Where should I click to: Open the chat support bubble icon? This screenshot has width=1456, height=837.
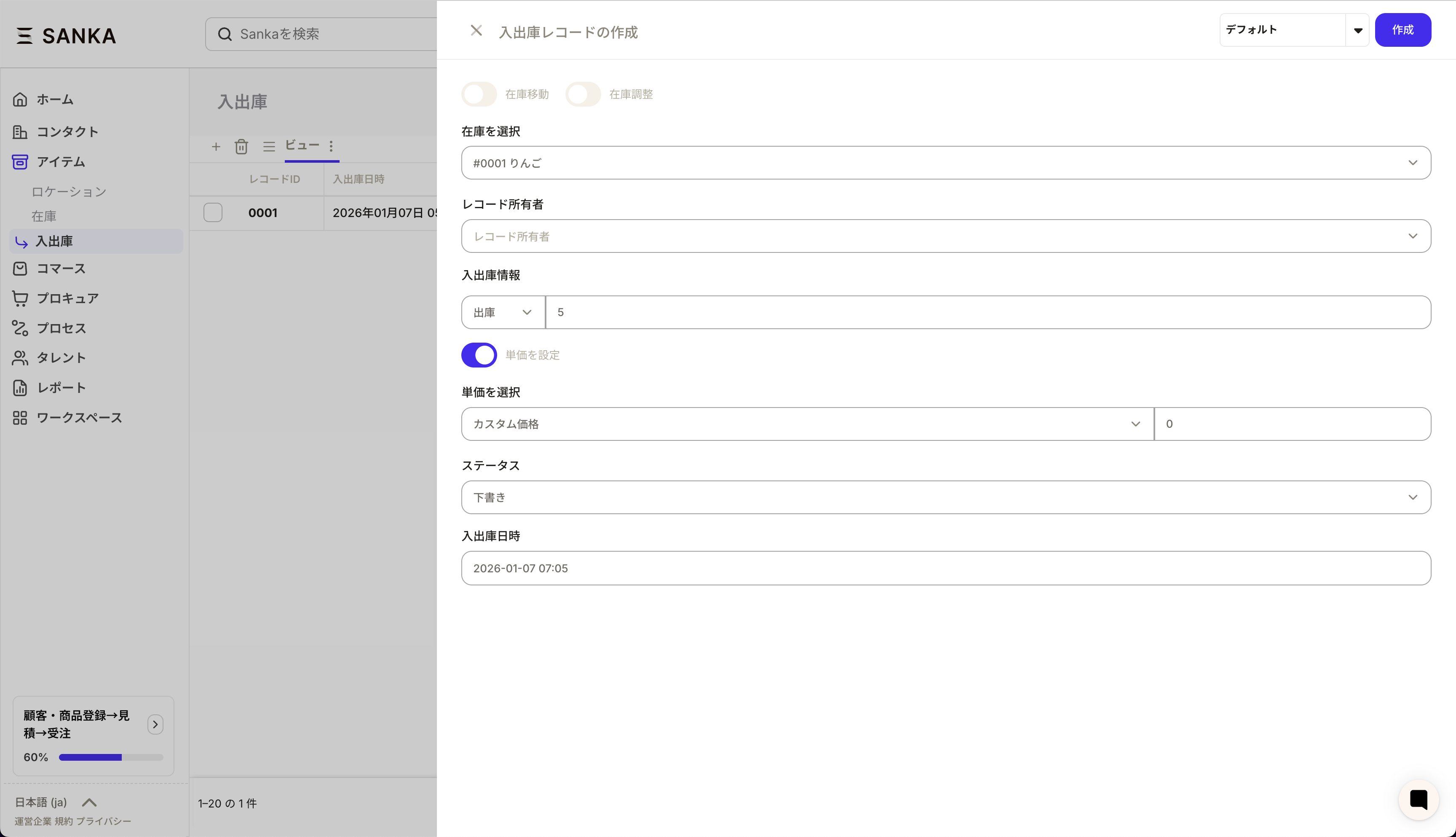click(x=1418, y=799)
